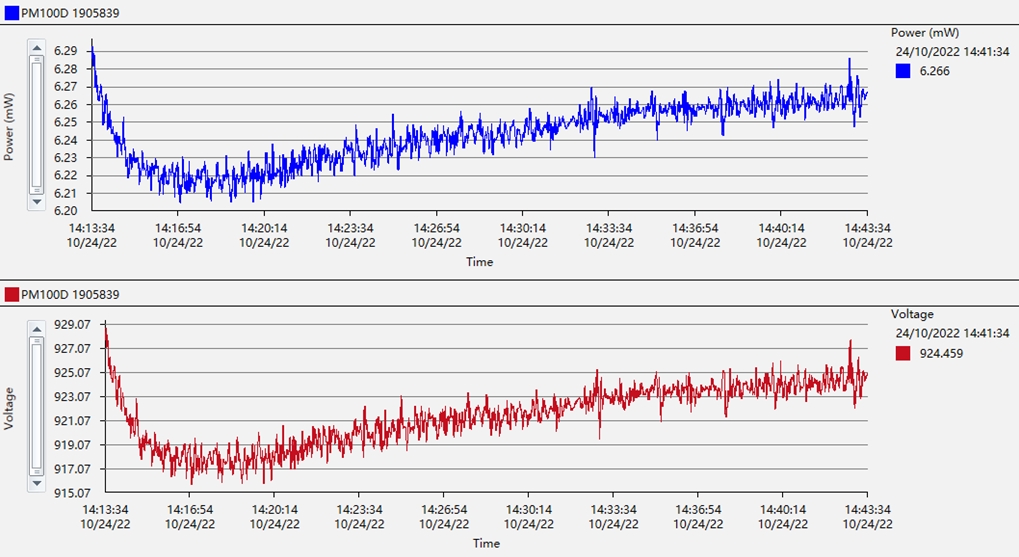This screenshot has height=557, width=1019.
Task: Click the up arrow on Power chart scrollbar
Action: (x=37, y=48)
